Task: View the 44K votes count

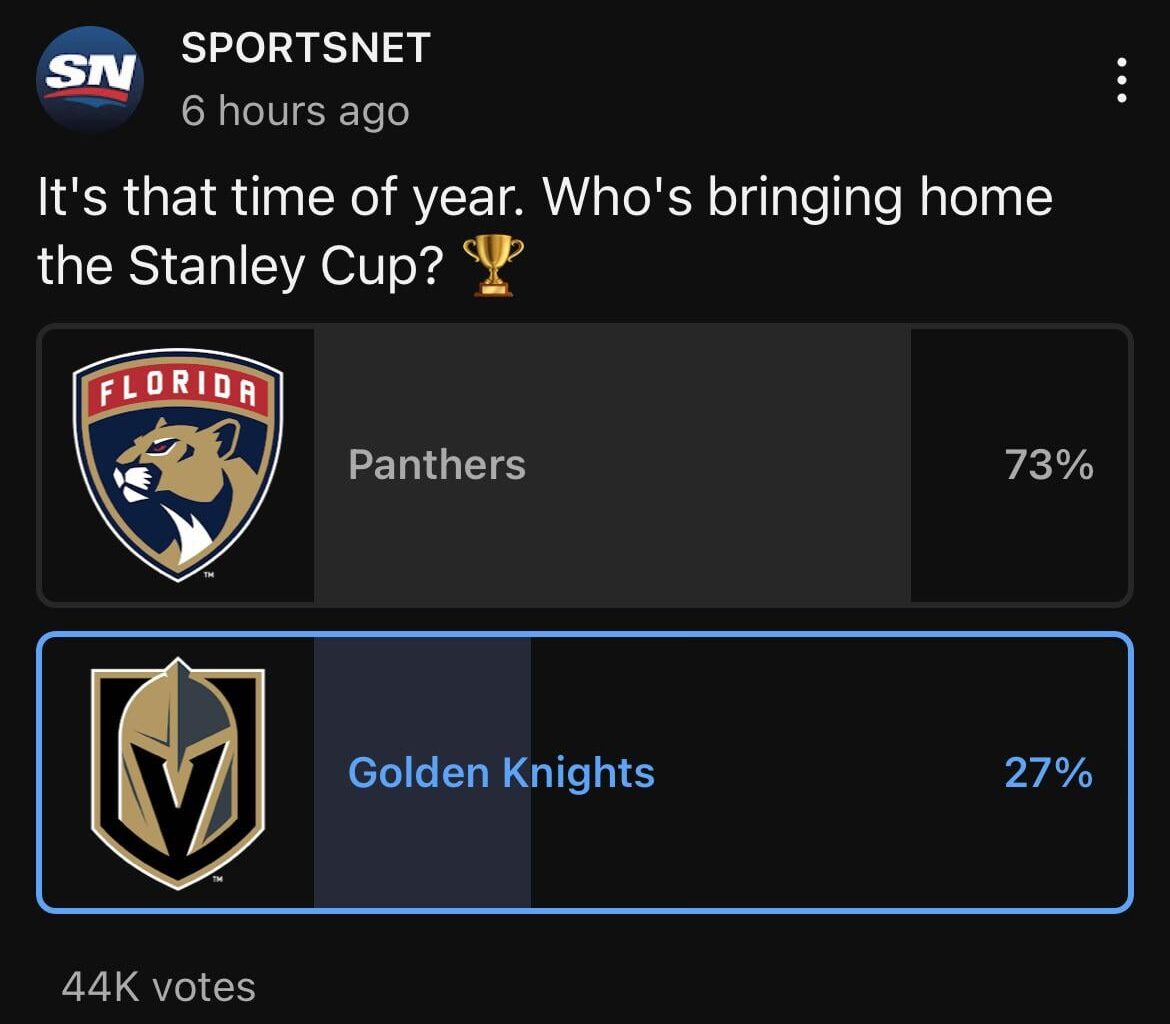Action: 158,987
